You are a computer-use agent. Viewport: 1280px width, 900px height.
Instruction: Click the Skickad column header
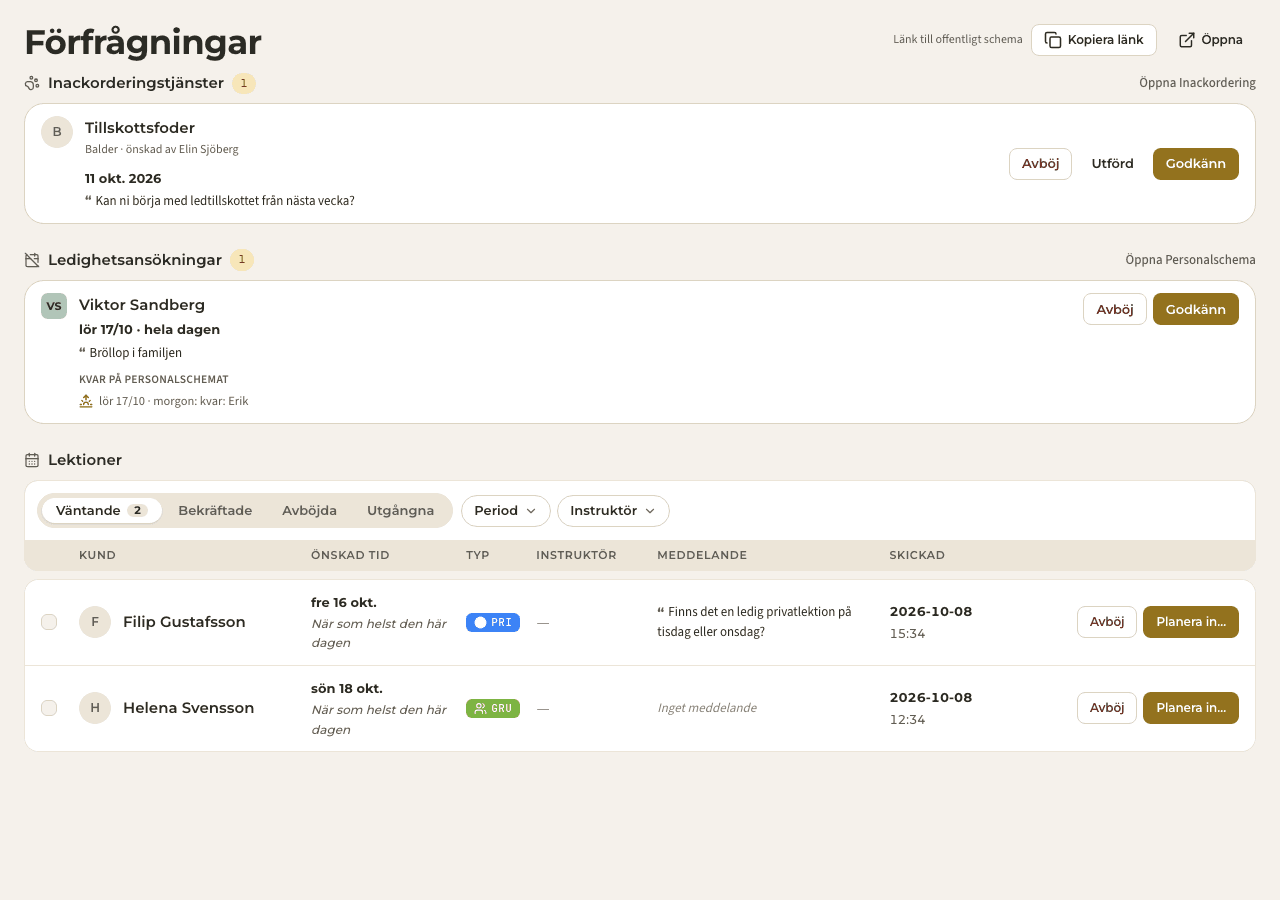(x=917, y=556)
